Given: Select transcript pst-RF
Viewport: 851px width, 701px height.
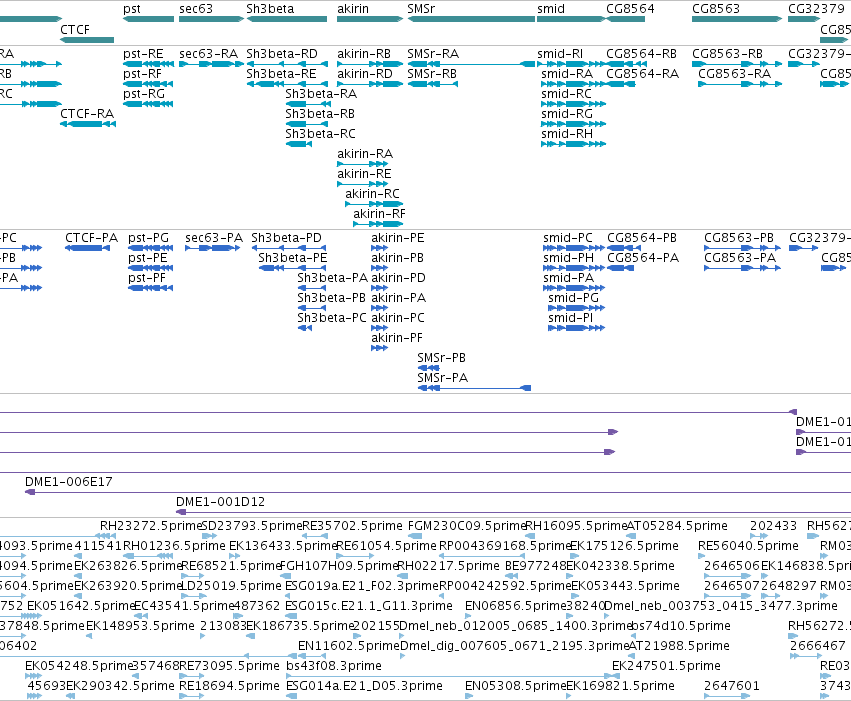Looking at the screenshot, I should (142, 74).
